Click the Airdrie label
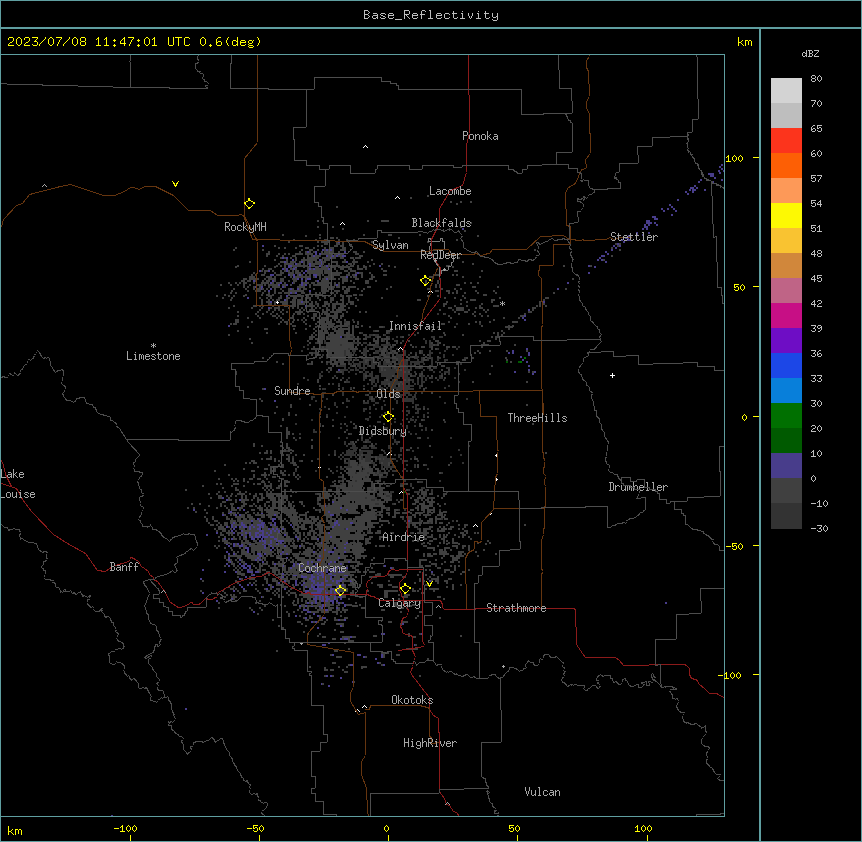 [x=404, y=537]
